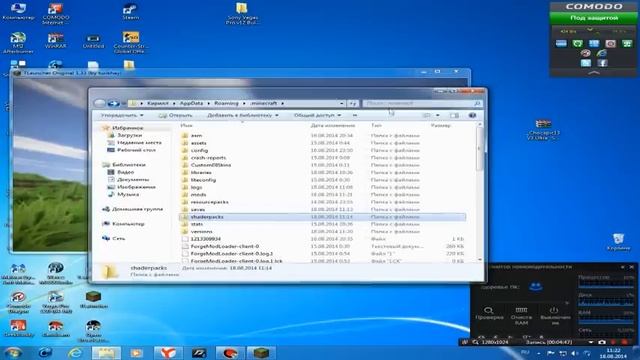Expand the Добавить в библиотеку dropdown

tap(242, 116)
